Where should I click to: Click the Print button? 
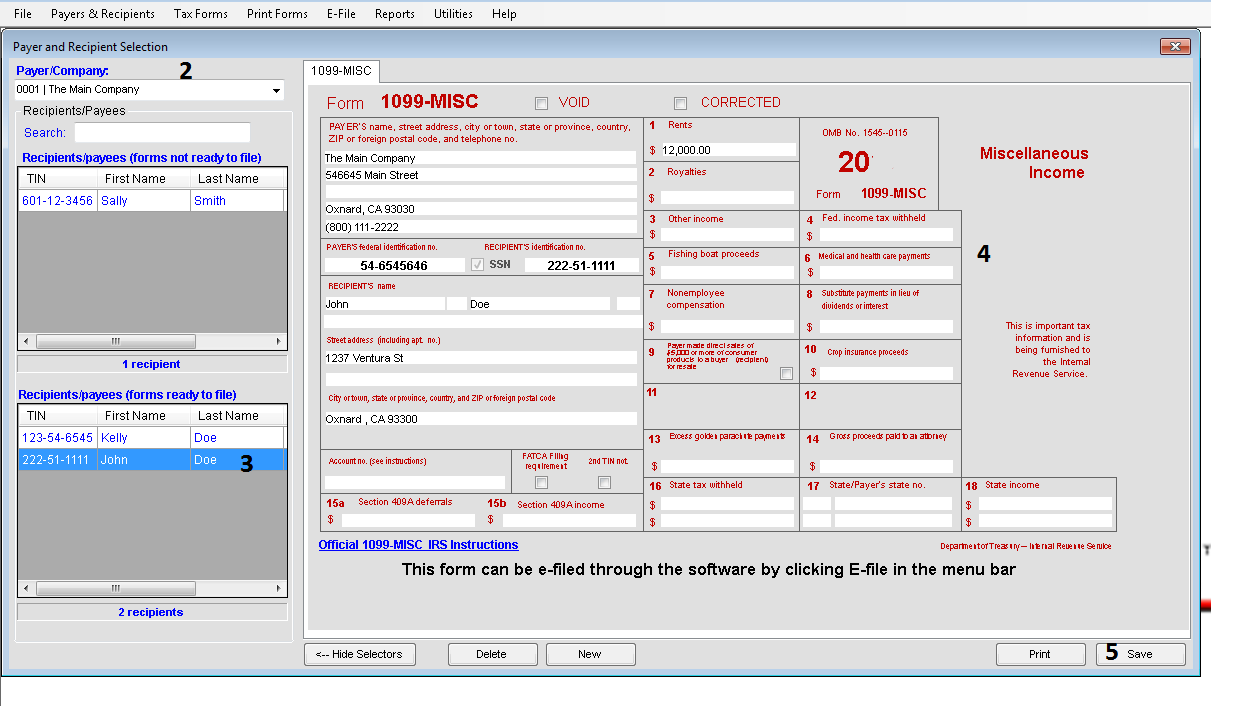(1040, 654)
